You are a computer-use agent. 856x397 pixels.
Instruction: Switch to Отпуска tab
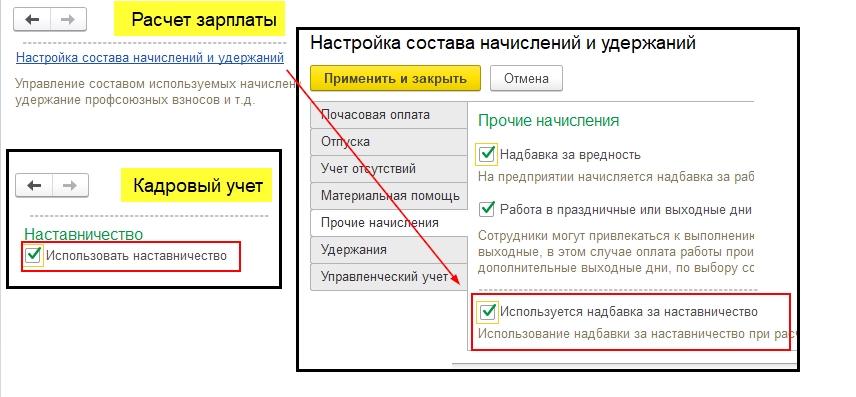point(389,141)
